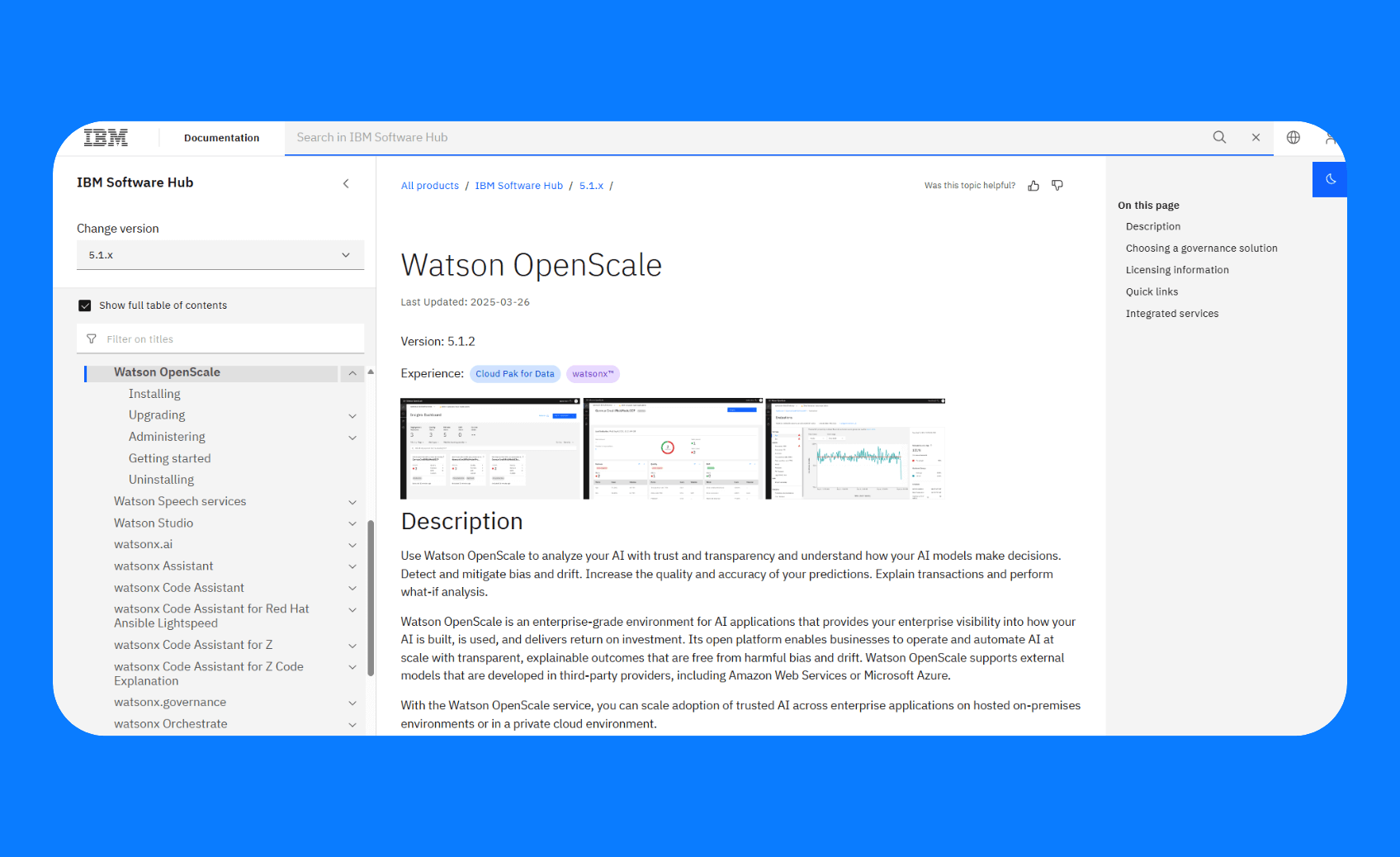This screenshot has height=857, width=1400.
Task: Collapse the IBM Software Hub sidebar
Action: point(346,183)
